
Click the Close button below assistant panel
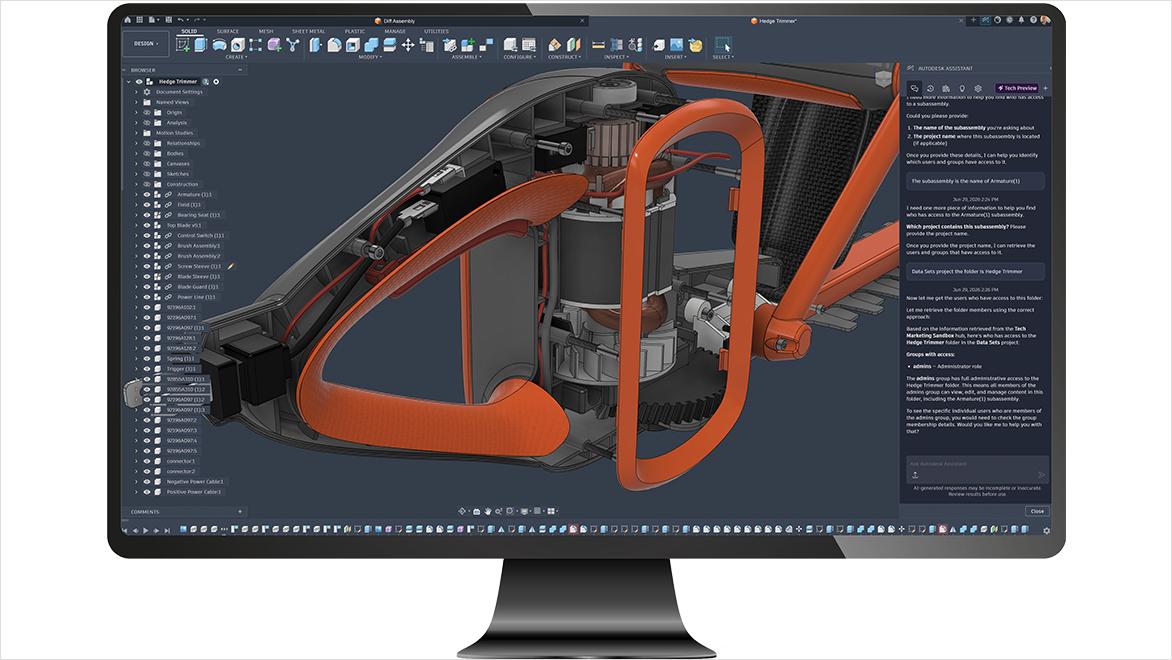point(1037,511)
